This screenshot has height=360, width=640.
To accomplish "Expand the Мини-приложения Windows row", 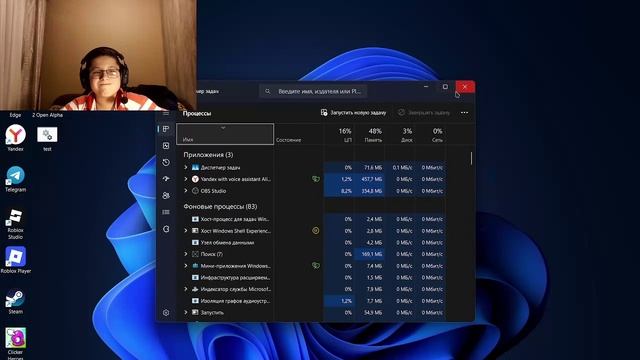I will tap(186, 266).
